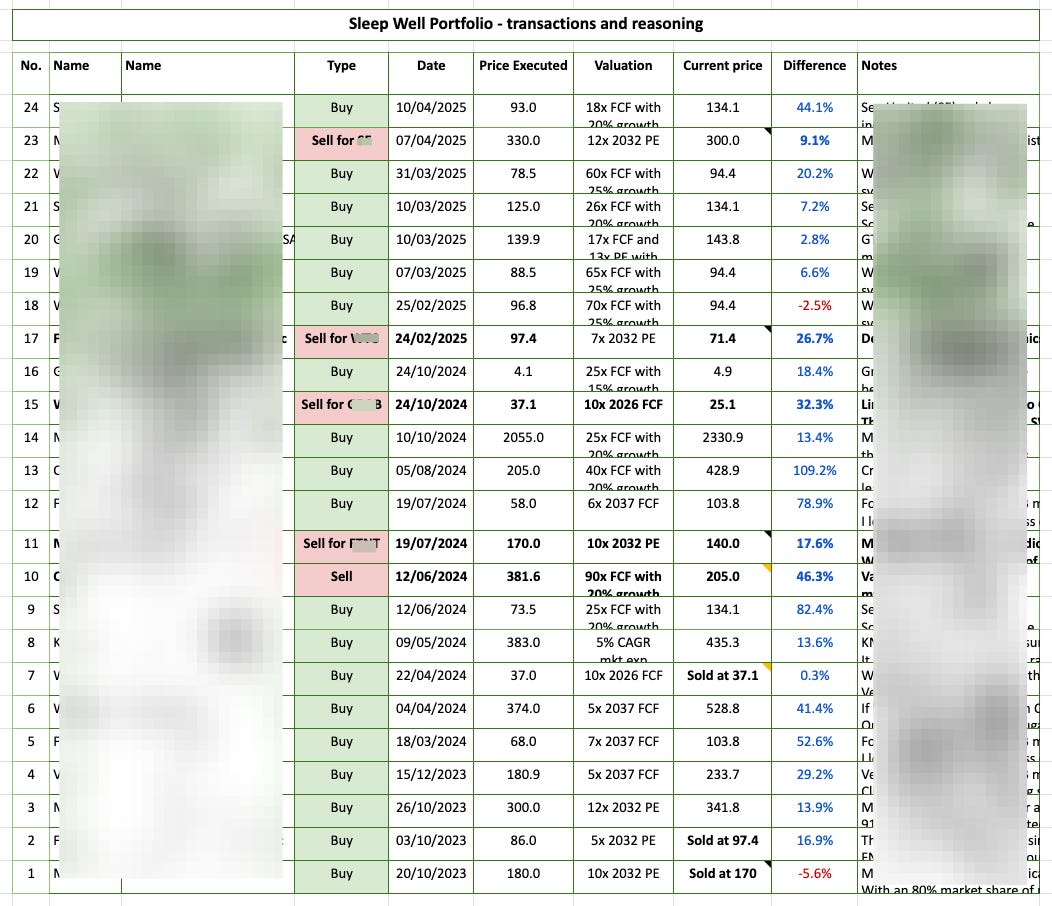
Task: Click the valuation cell "6x 2037 FCF"
Action: tap(623, 510)
